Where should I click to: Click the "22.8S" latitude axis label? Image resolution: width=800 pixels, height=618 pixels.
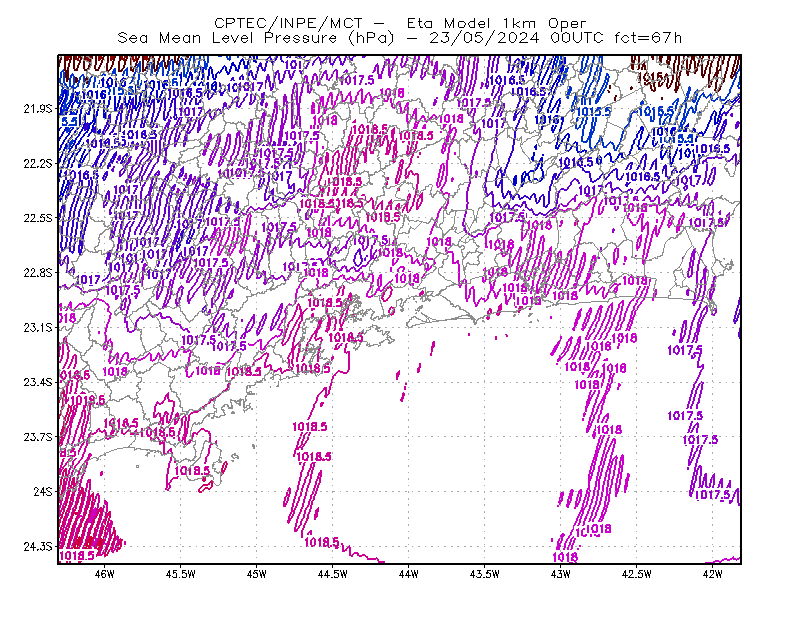38,273
